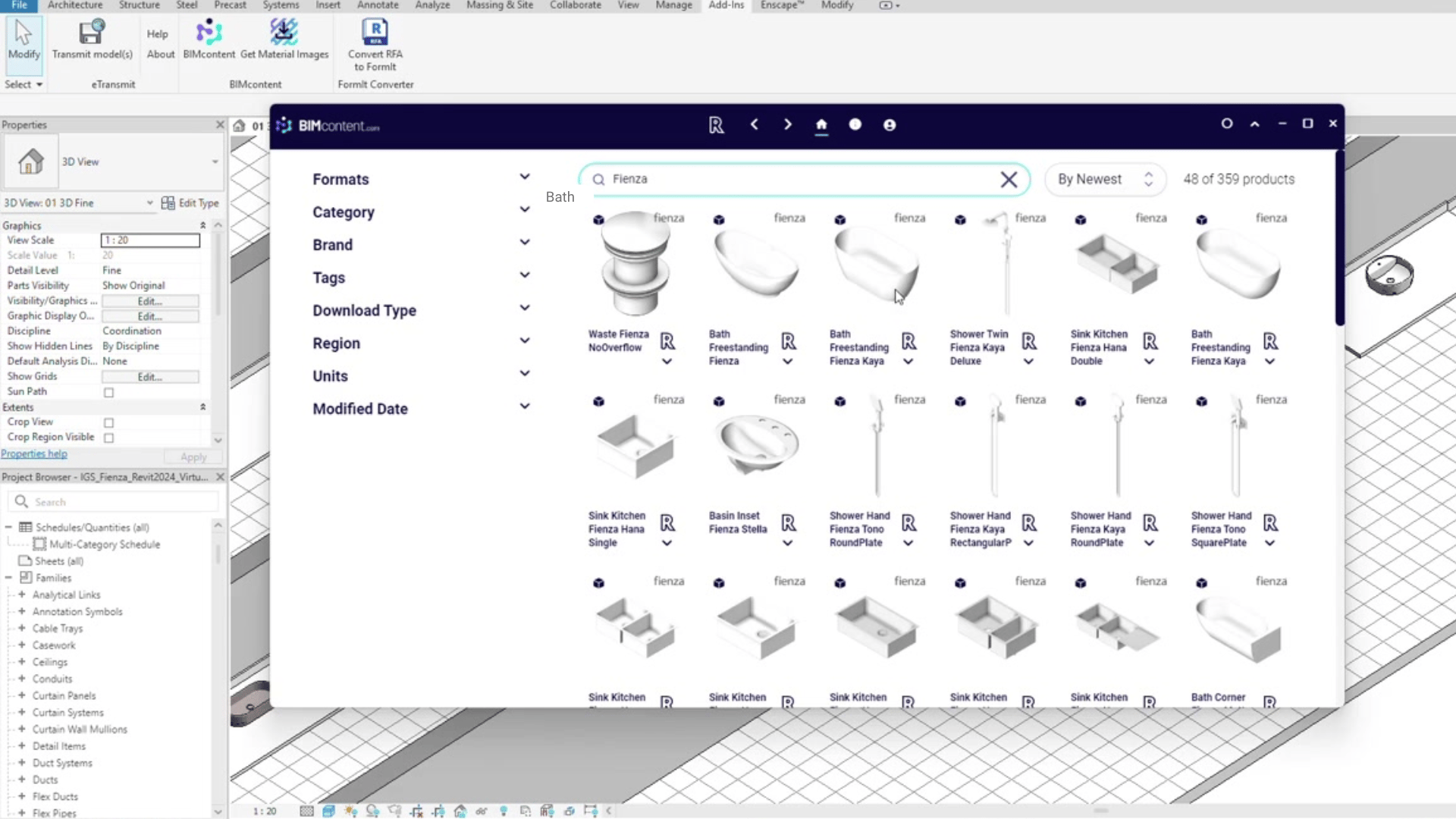Collapse BIMcontent window with the up caret
The image size is (1456, 819).
[x=1255, y=124]
